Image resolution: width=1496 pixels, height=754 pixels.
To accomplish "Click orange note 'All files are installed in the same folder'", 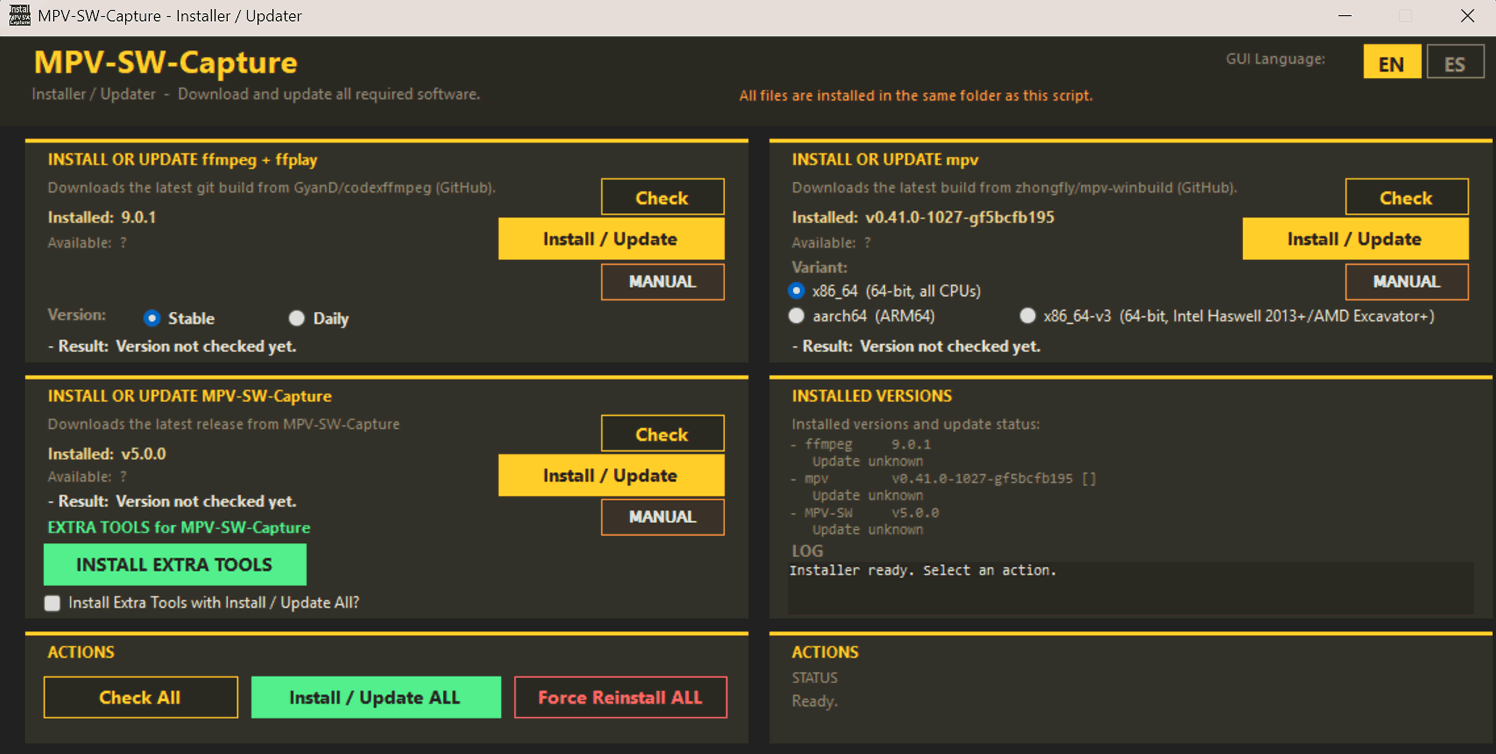I will pos(916,96).
